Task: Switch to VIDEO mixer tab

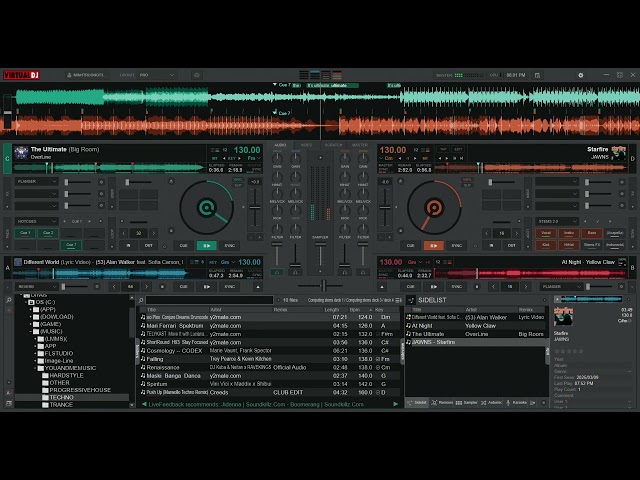Action: [x=306, y=145]
